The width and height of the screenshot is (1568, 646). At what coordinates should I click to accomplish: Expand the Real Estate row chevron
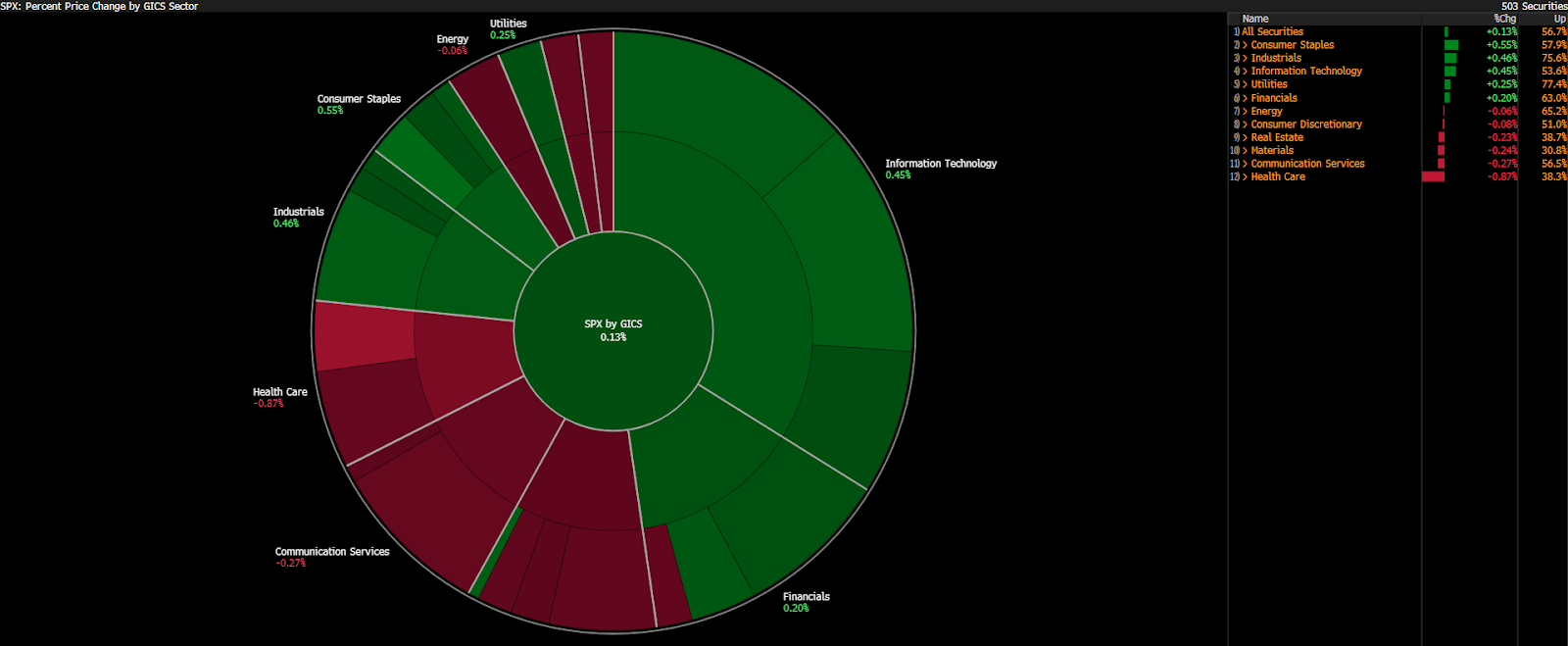(1246, 137)
